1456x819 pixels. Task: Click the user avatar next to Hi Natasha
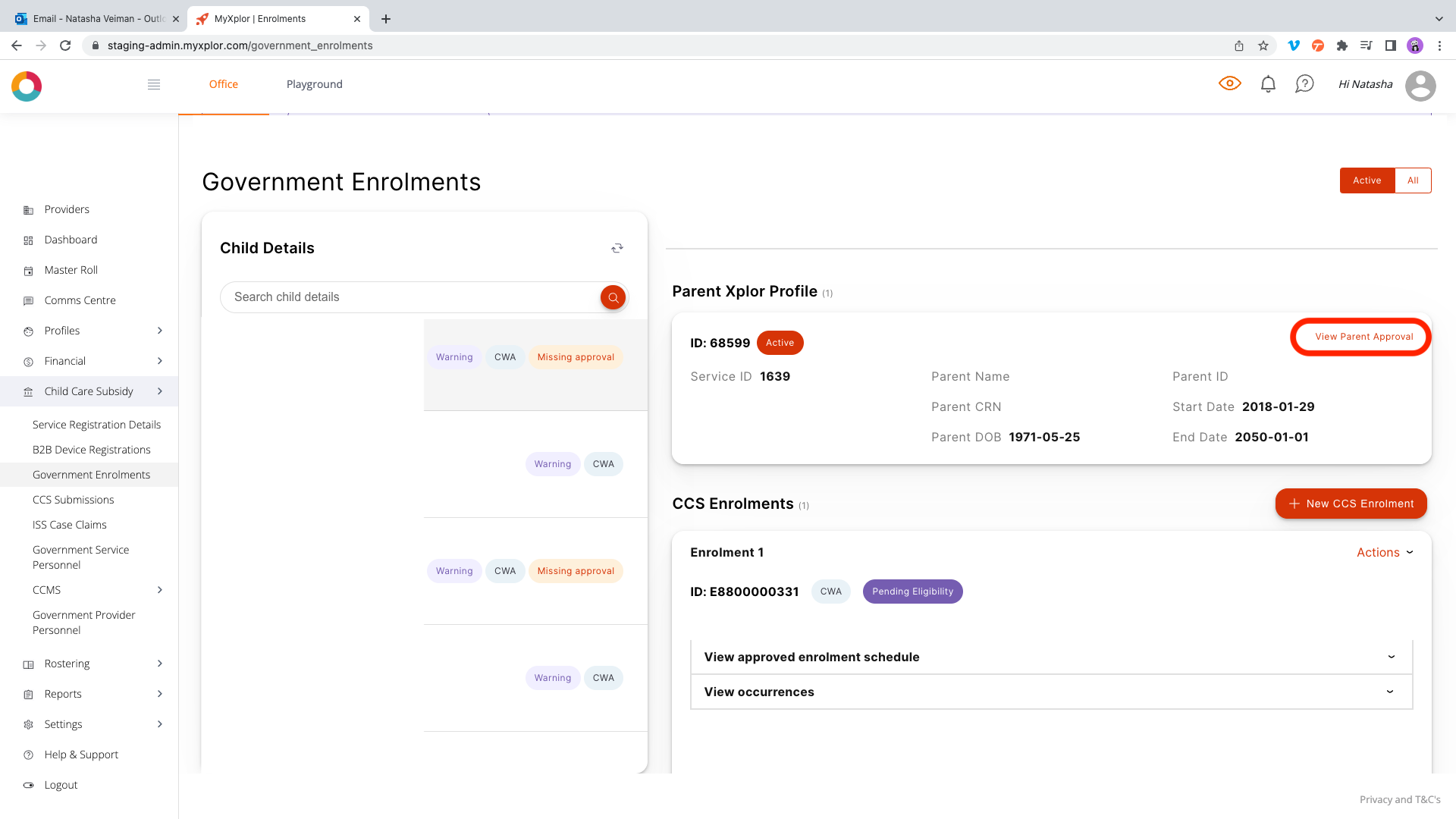(x=1421, y=86)
